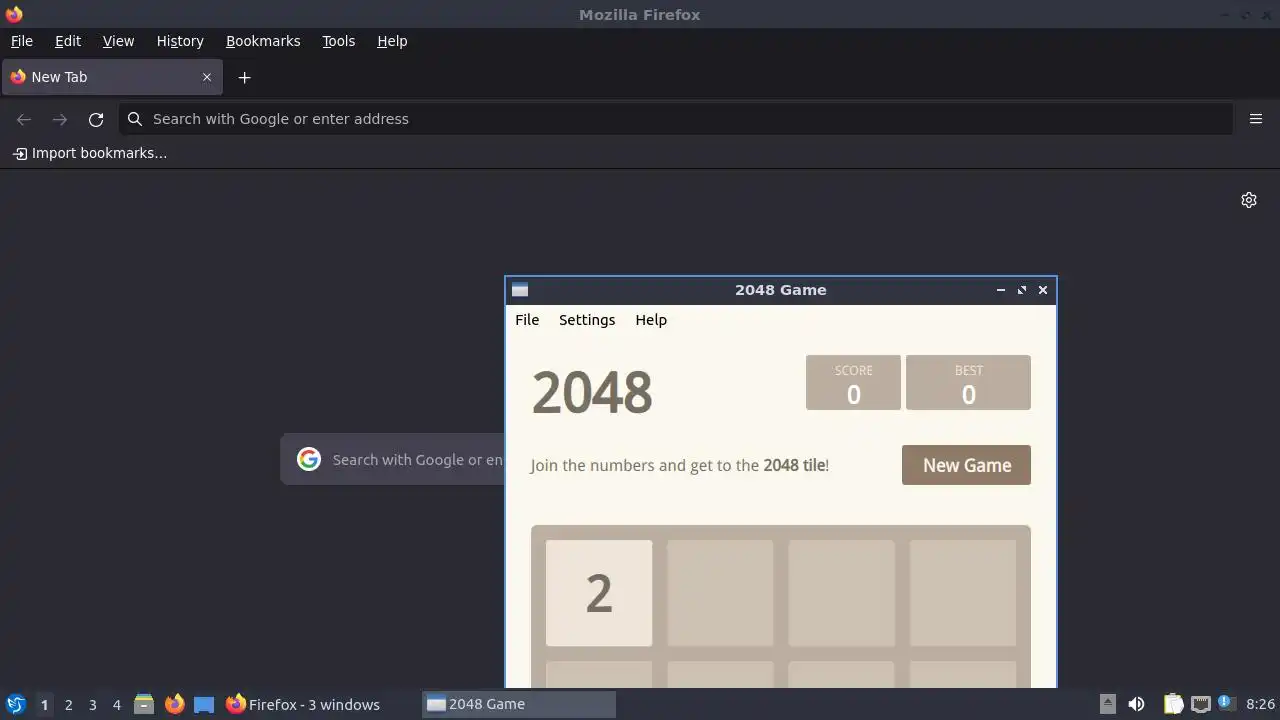Open Firefox Bookmarks menu
Screen dimensions: 1280x720
click(263, 41)
